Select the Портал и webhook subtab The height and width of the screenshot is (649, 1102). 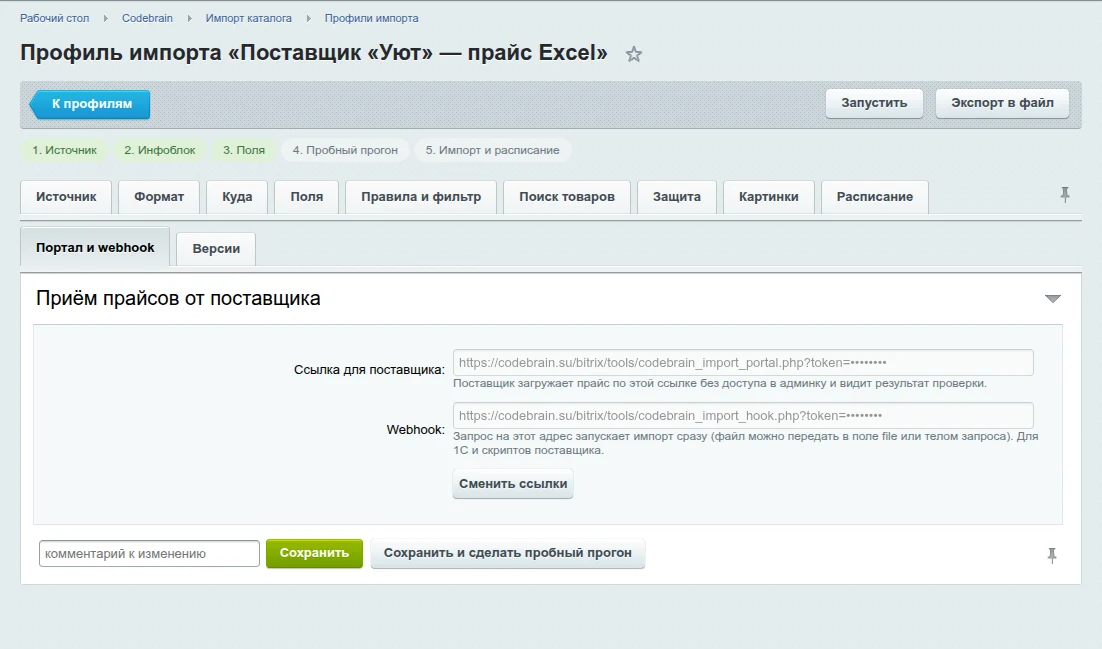tap(95, 248)
